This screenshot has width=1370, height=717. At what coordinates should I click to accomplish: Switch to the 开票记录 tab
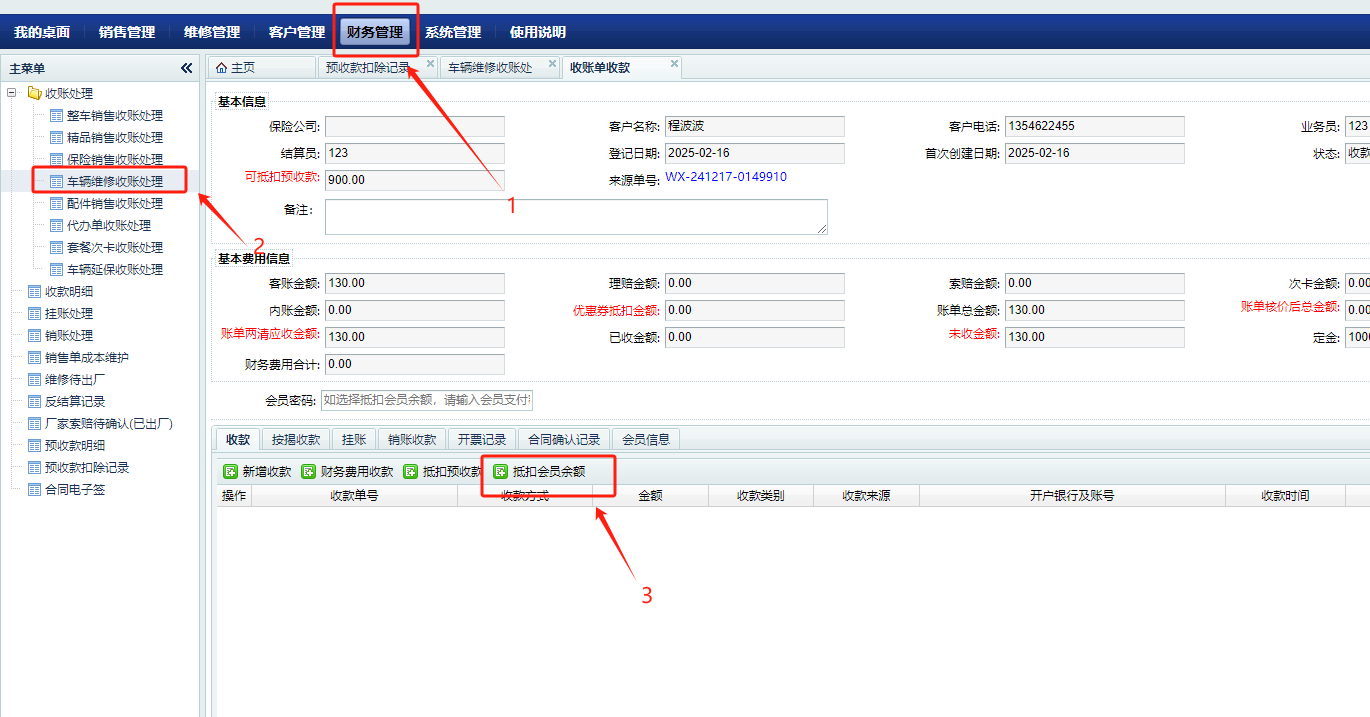pyautogui.click(x=482, y=439)
